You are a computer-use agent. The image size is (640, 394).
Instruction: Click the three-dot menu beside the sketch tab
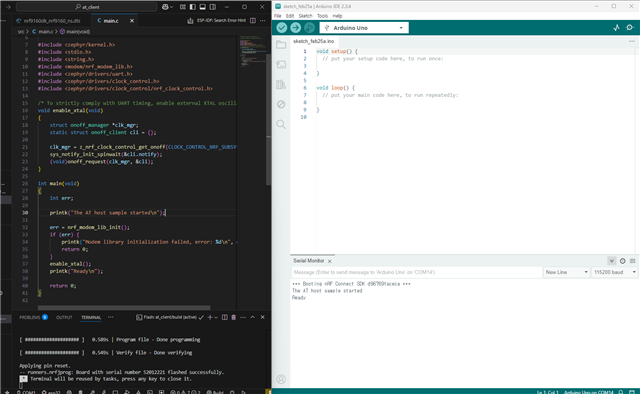[632, 41]
